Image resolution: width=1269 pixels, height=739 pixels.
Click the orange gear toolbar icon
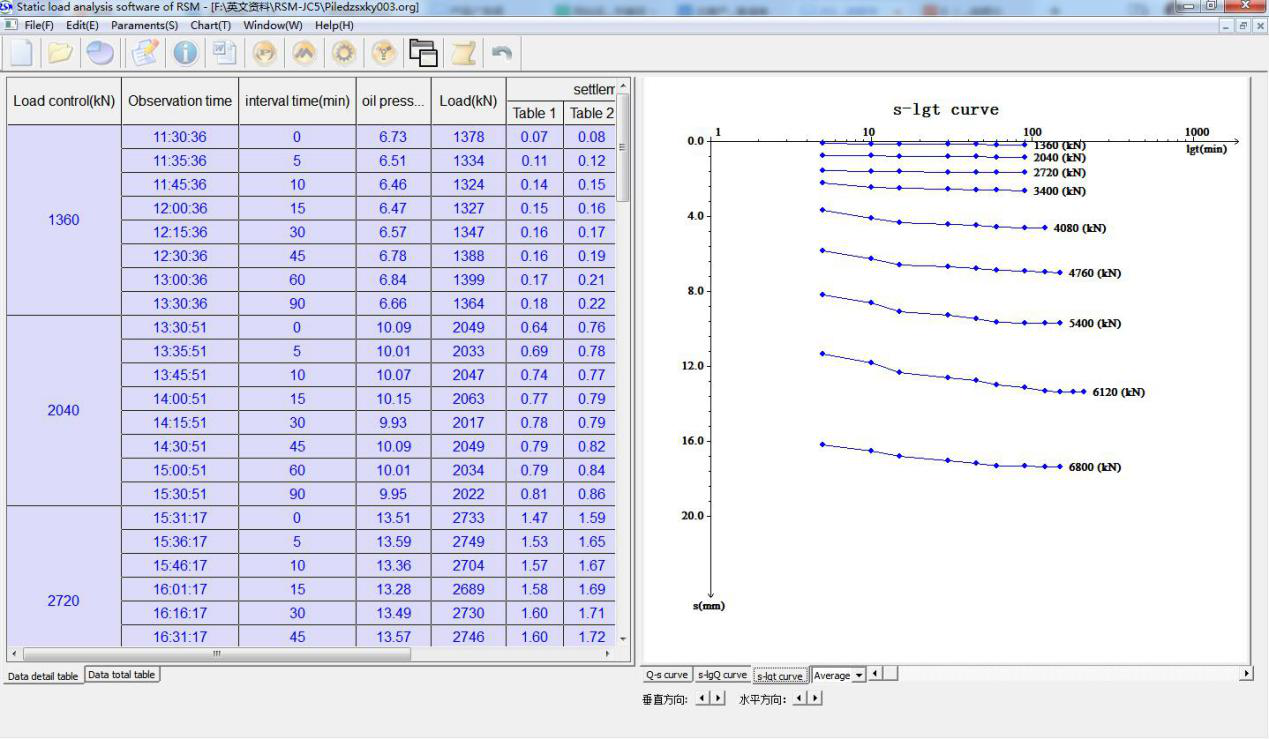pos(344,53)
